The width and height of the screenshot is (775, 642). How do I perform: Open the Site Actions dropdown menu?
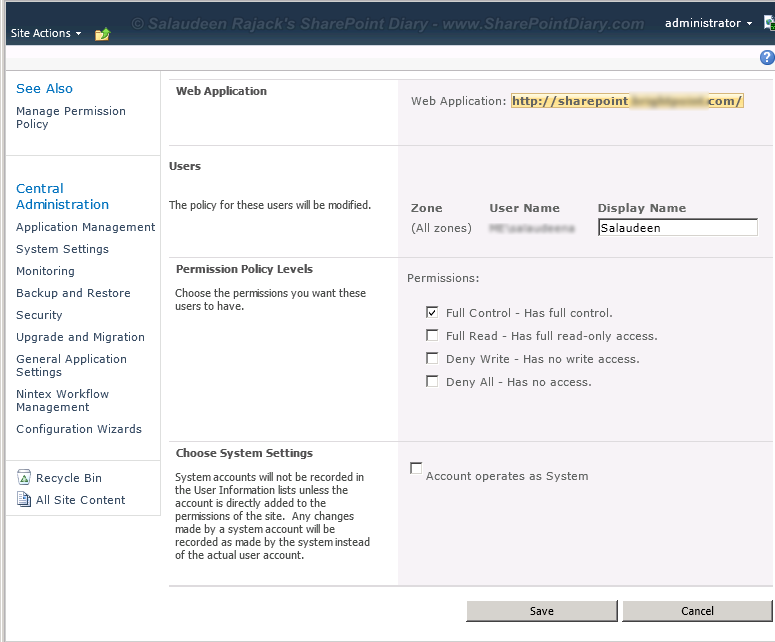click(x=46, y=33)
